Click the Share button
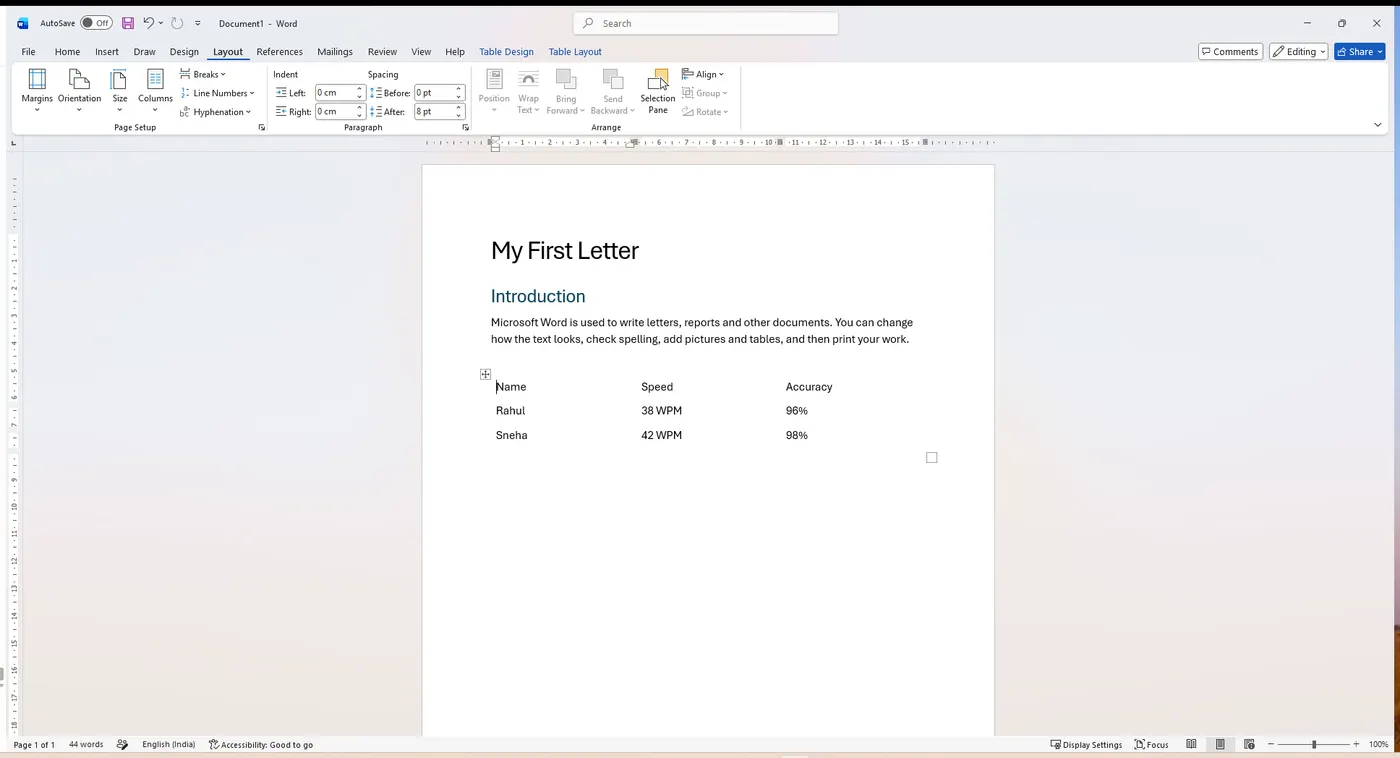Image resolution: width=1400 pixels, height=758 pixels. 1359,51
